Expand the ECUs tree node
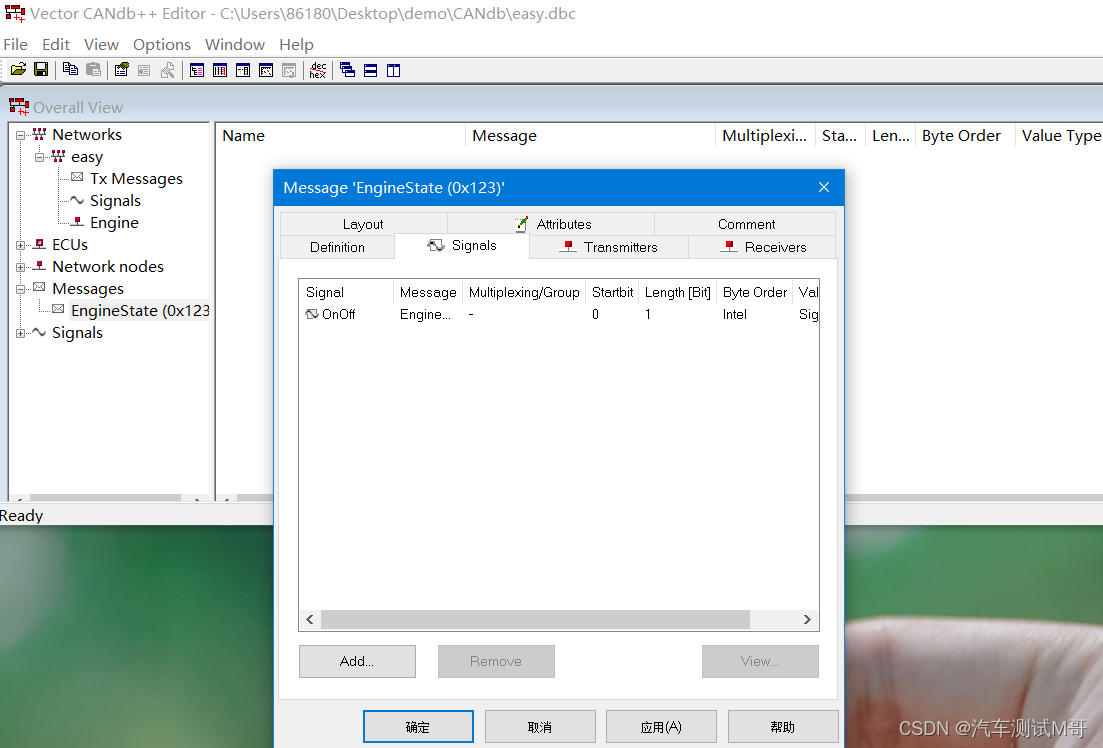Viewport: 1103px width, 748px height. pos(20,245)
